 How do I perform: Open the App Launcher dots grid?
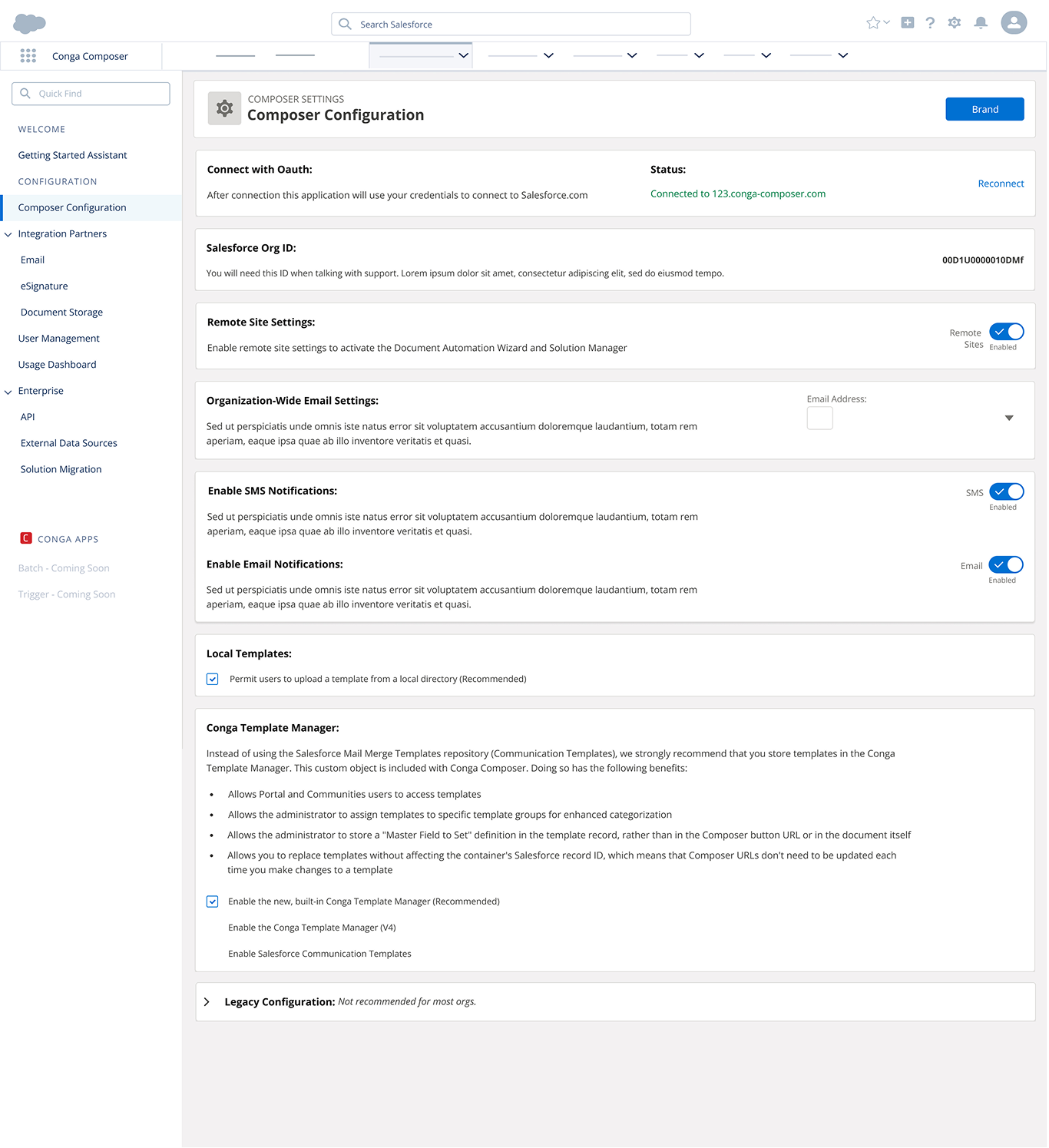point(28,55)
